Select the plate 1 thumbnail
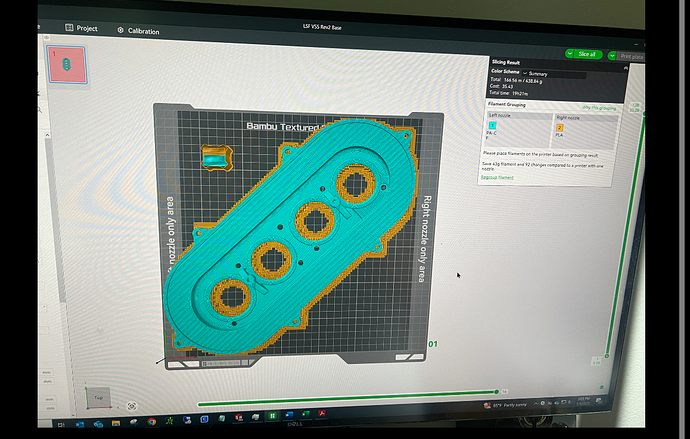The image size is (690, 439). tap(67, 65)
